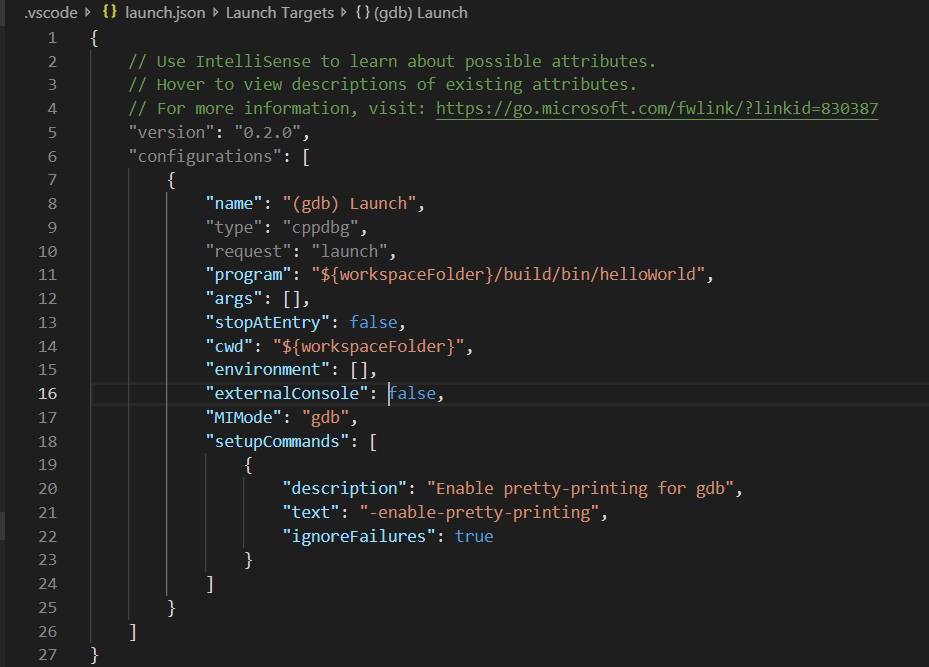Select line number 16 in the gutter
This screenshot has width=929, height=667.
pos(47,393)
